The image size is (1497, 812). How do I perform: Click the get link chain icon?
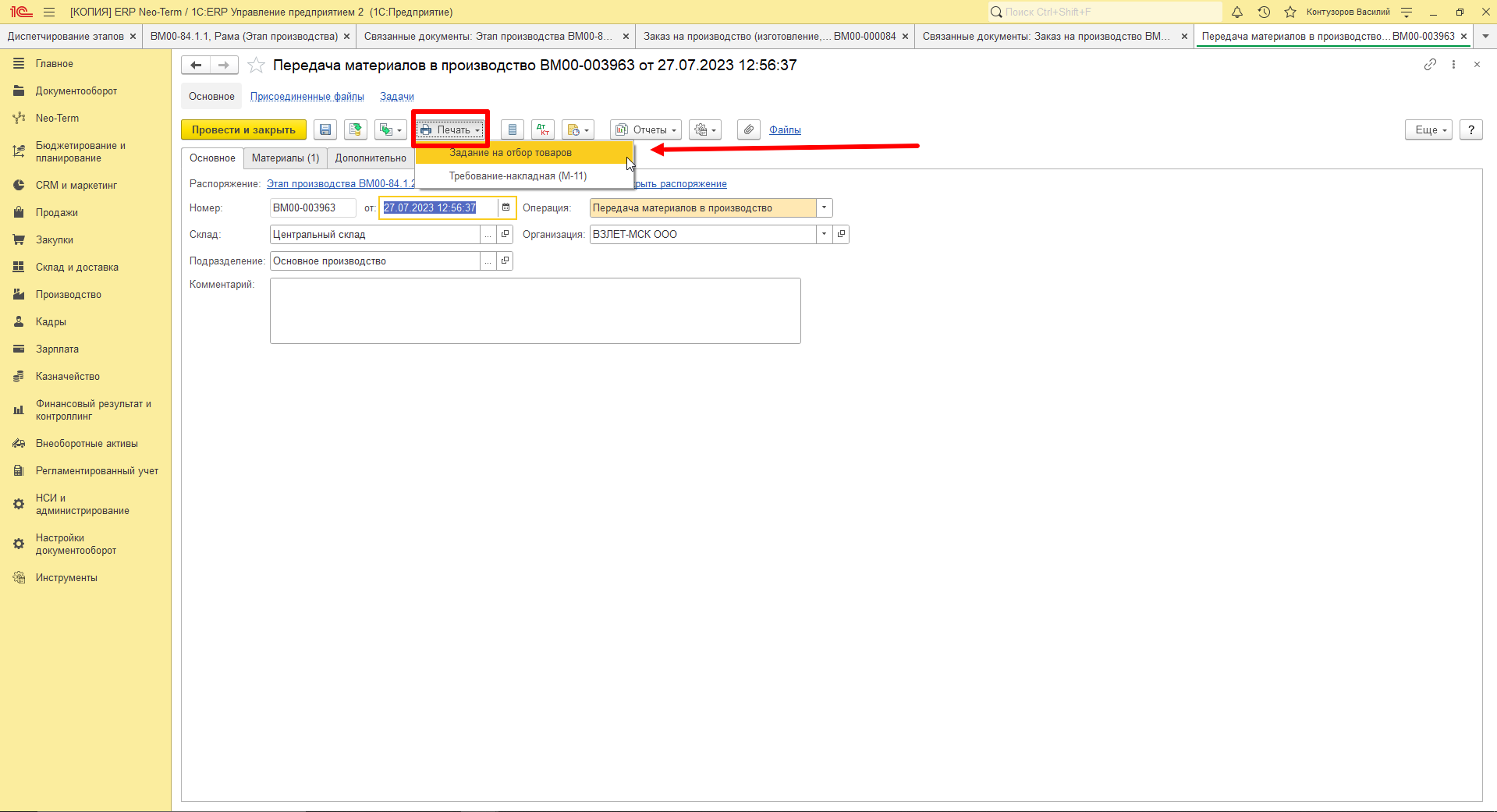coord(1430,65)
